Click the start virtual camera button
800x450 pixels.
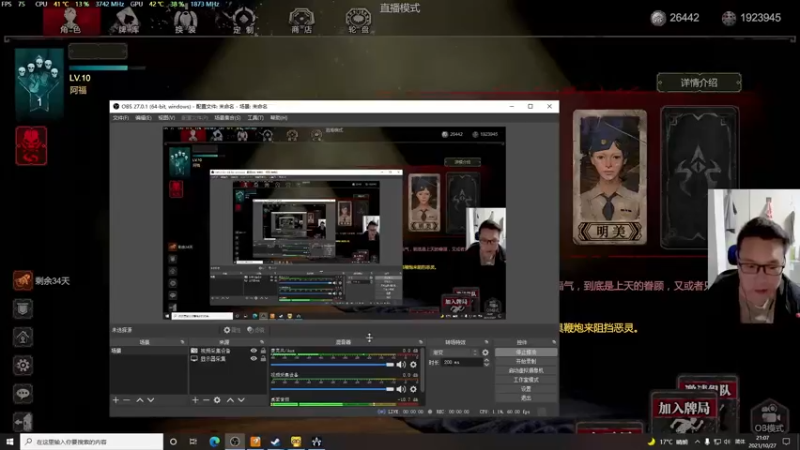pos(526,370)
